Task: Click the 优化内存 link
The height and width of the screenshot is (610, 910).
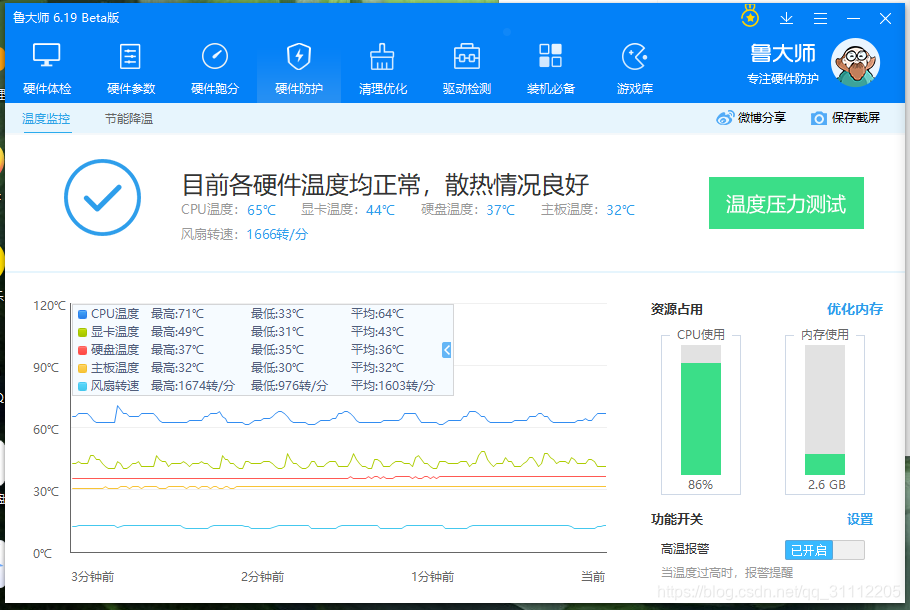Action: click(855, 309)
